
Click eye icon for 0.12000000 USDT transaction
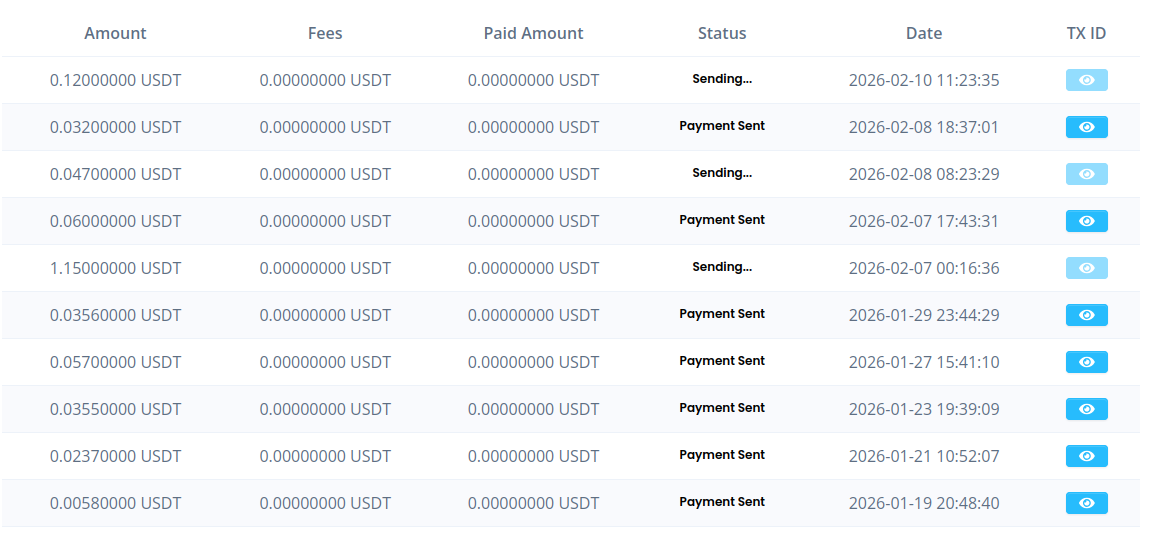[1086, 80]
